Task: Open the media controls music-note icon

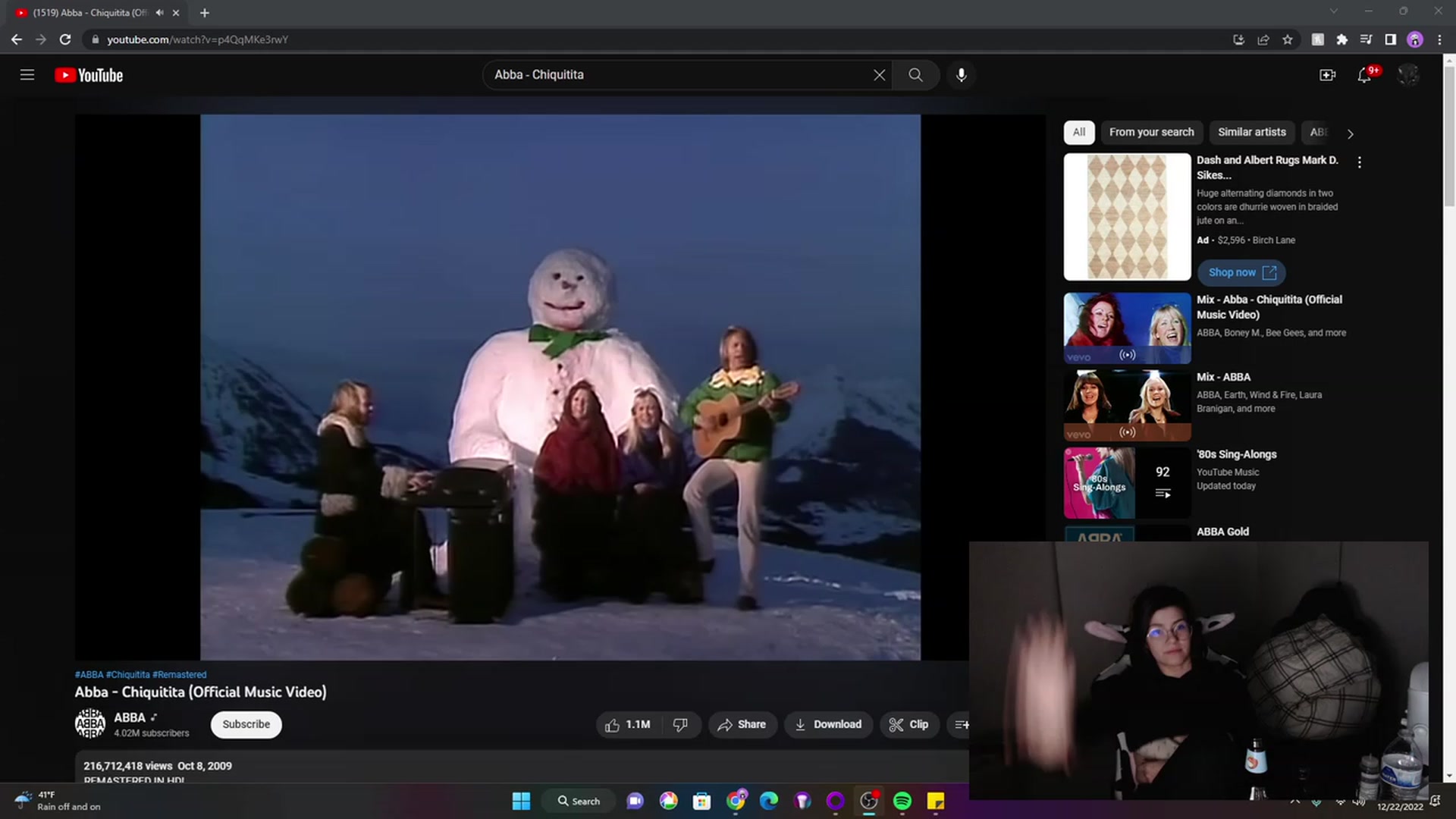Action: click(x=1366, y=39)
